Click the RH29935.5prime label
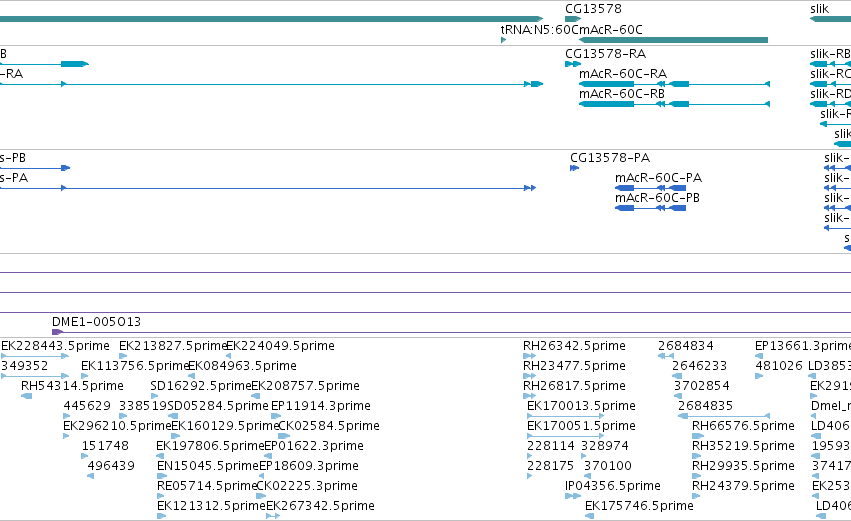This screenshot has height=521, width=851. 743,466
